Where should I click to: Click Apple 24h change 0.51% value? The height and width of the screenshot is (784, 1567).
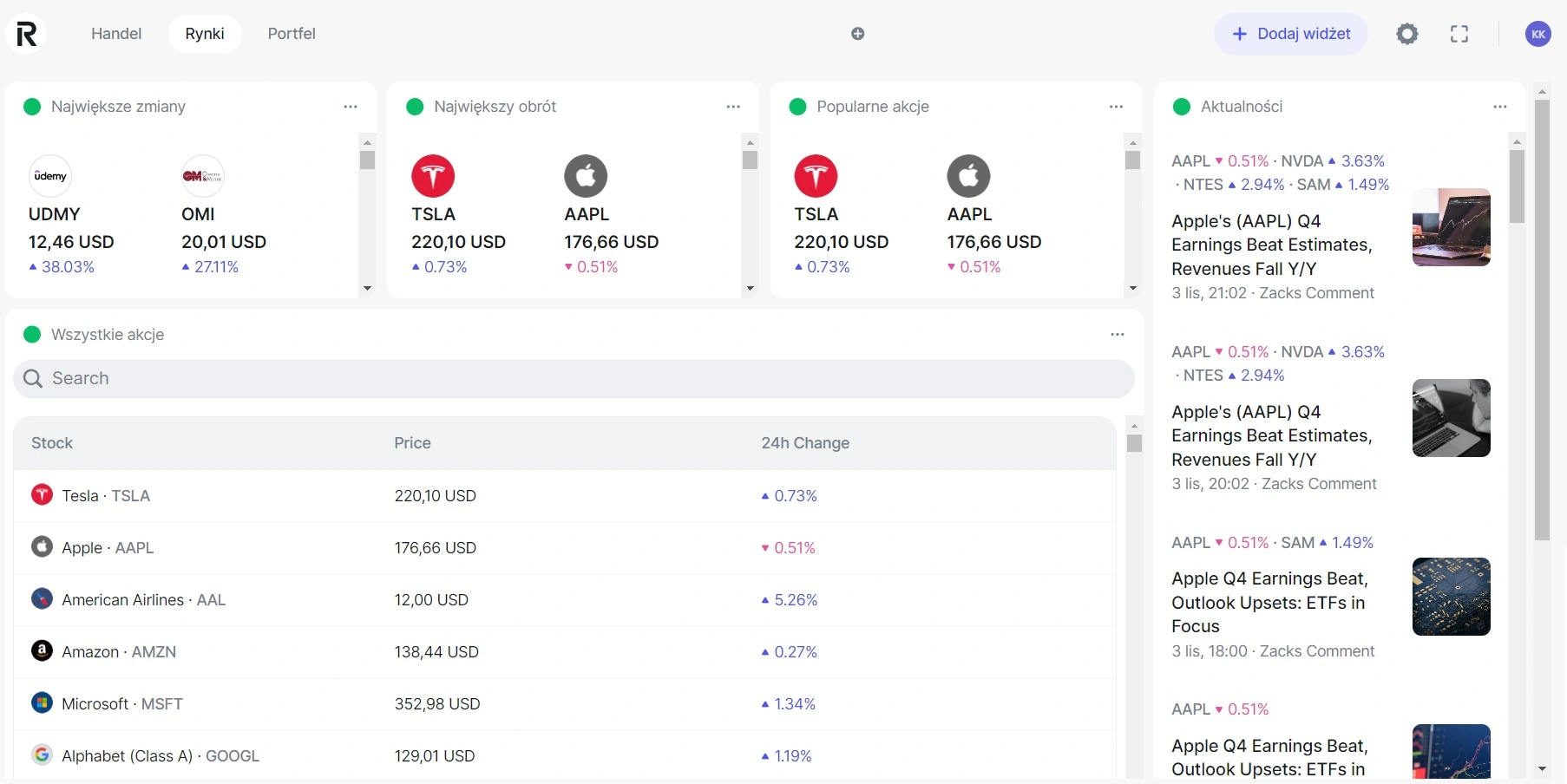click(x=788, y=548)
